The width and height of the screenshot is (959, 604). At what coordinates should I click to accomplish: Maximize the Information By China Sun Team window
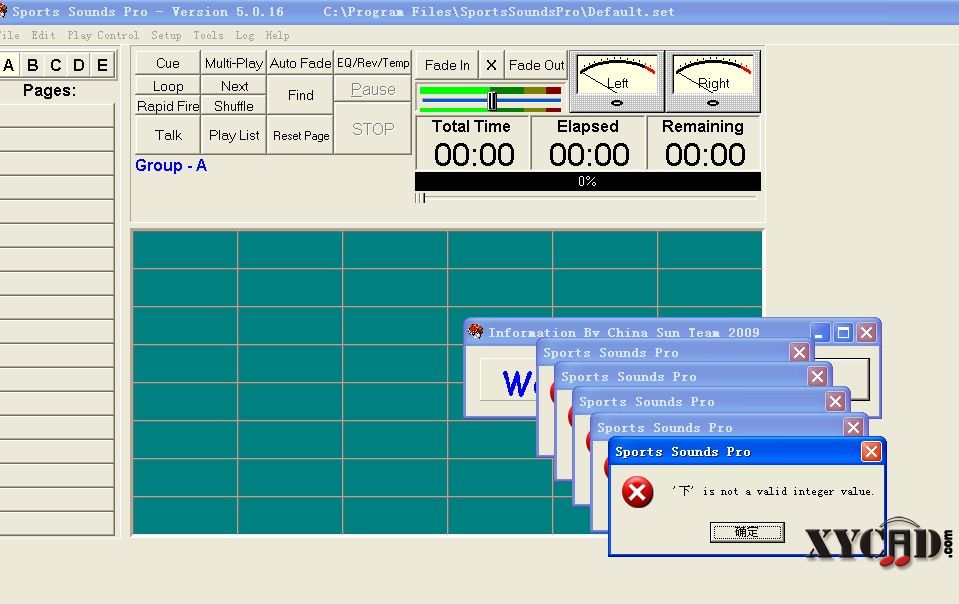843,333
